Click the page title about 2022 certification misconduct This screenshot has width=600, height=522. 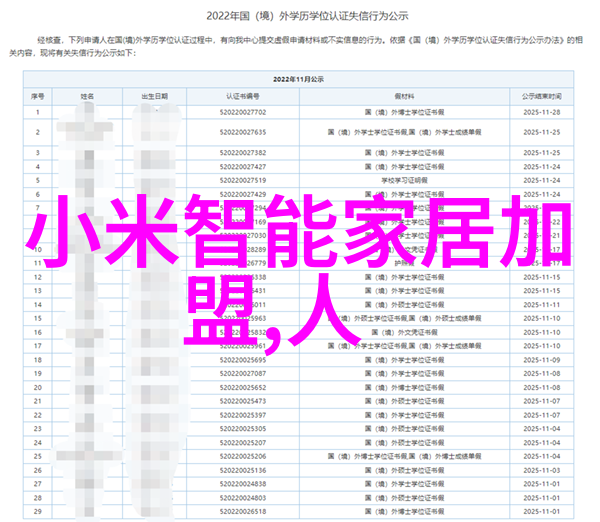pyautogui.click(x=300, y=15)
